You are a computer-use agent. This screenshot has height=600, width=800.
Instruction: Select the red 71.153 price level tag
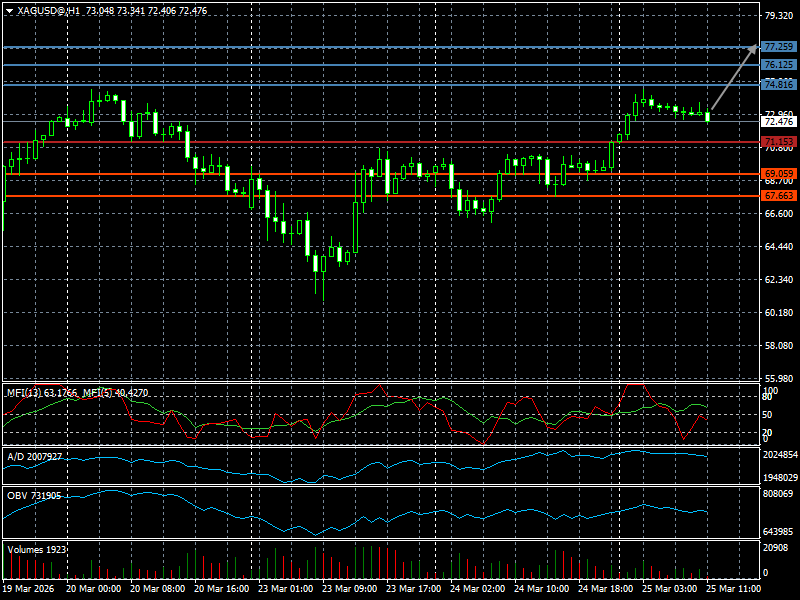(778, 143)
